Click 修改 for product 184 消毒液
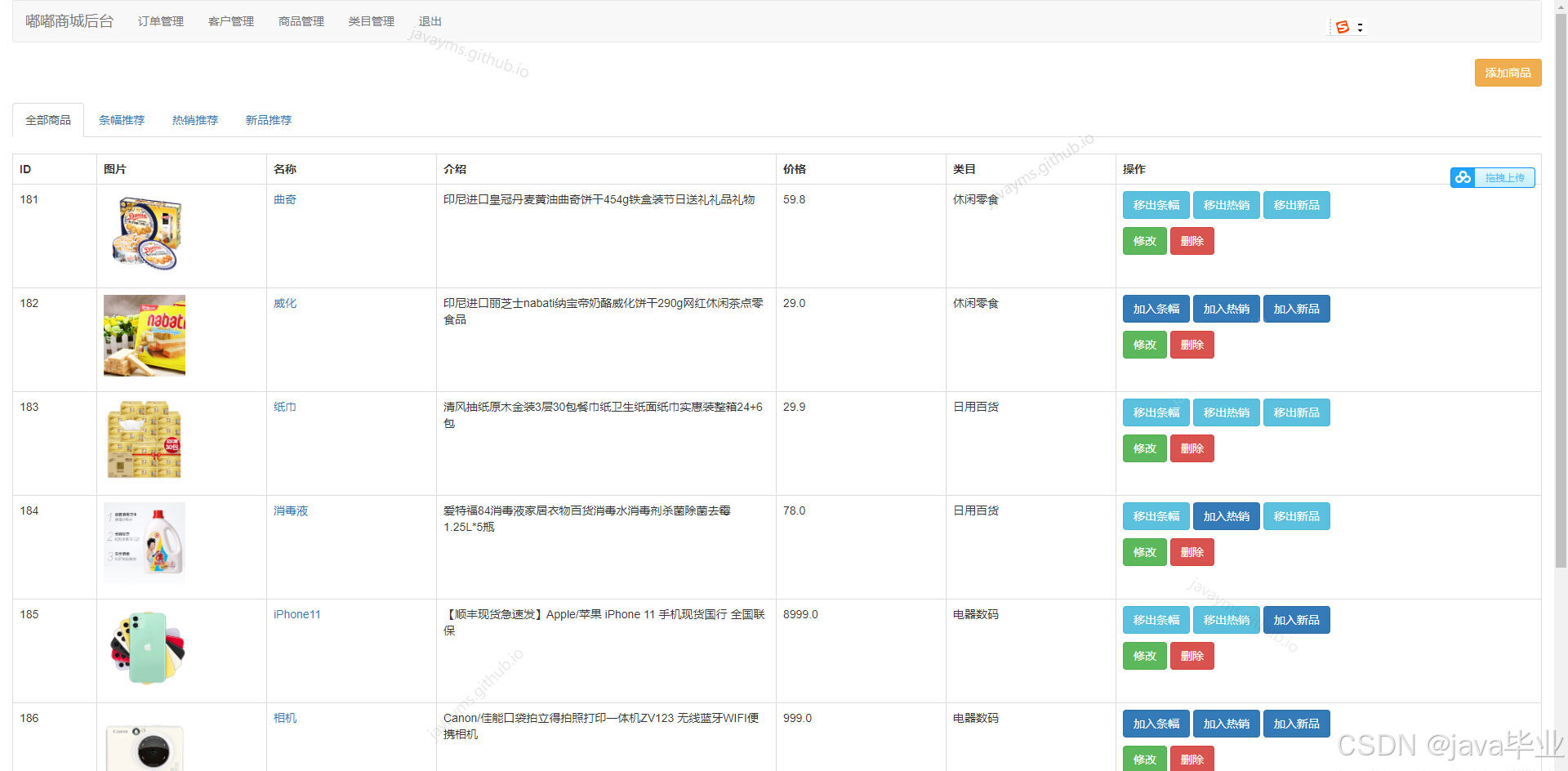This screenshot has width=1568, height=771. coord(1145,552)
